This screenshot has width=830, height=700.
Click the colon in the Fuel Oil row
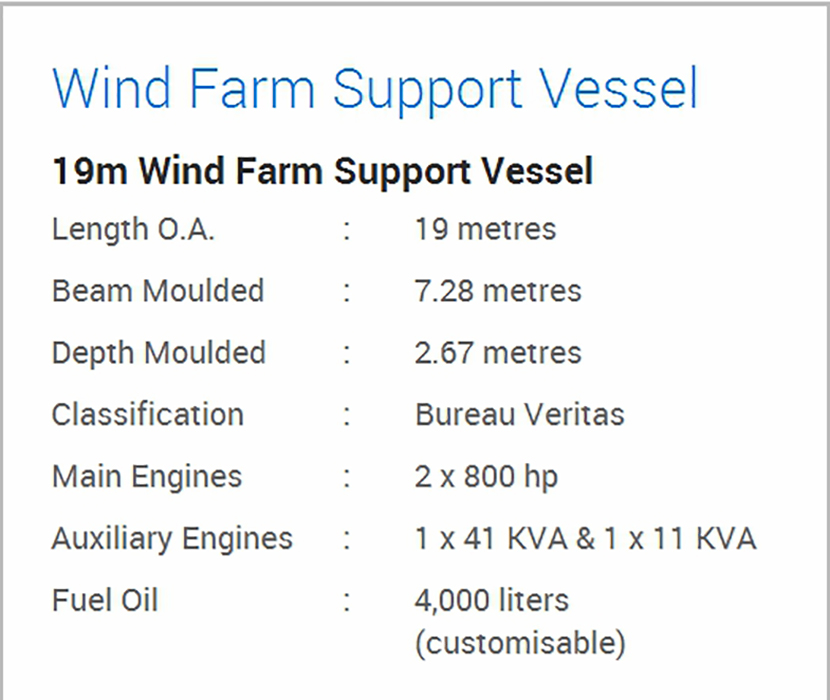click(347, 601)
